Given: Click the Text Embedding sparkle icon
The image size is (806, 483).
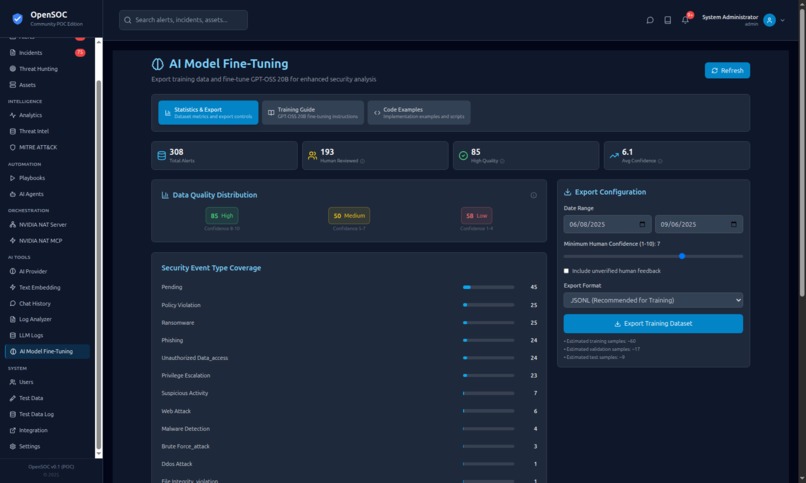Looking at the screenshot, I should 12,287.
